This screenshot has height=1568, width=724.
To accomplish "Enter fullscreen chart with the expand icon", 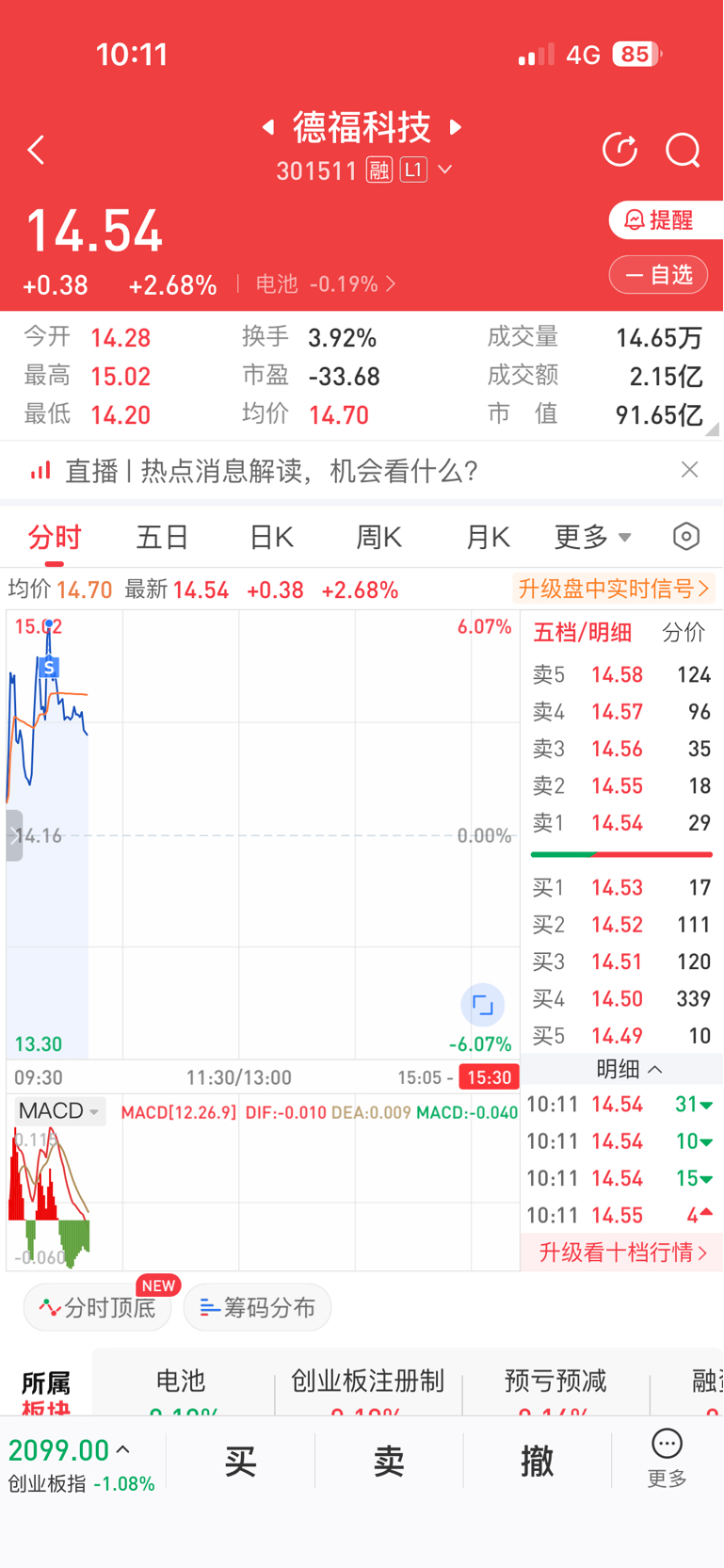I will click(482, 1005).
